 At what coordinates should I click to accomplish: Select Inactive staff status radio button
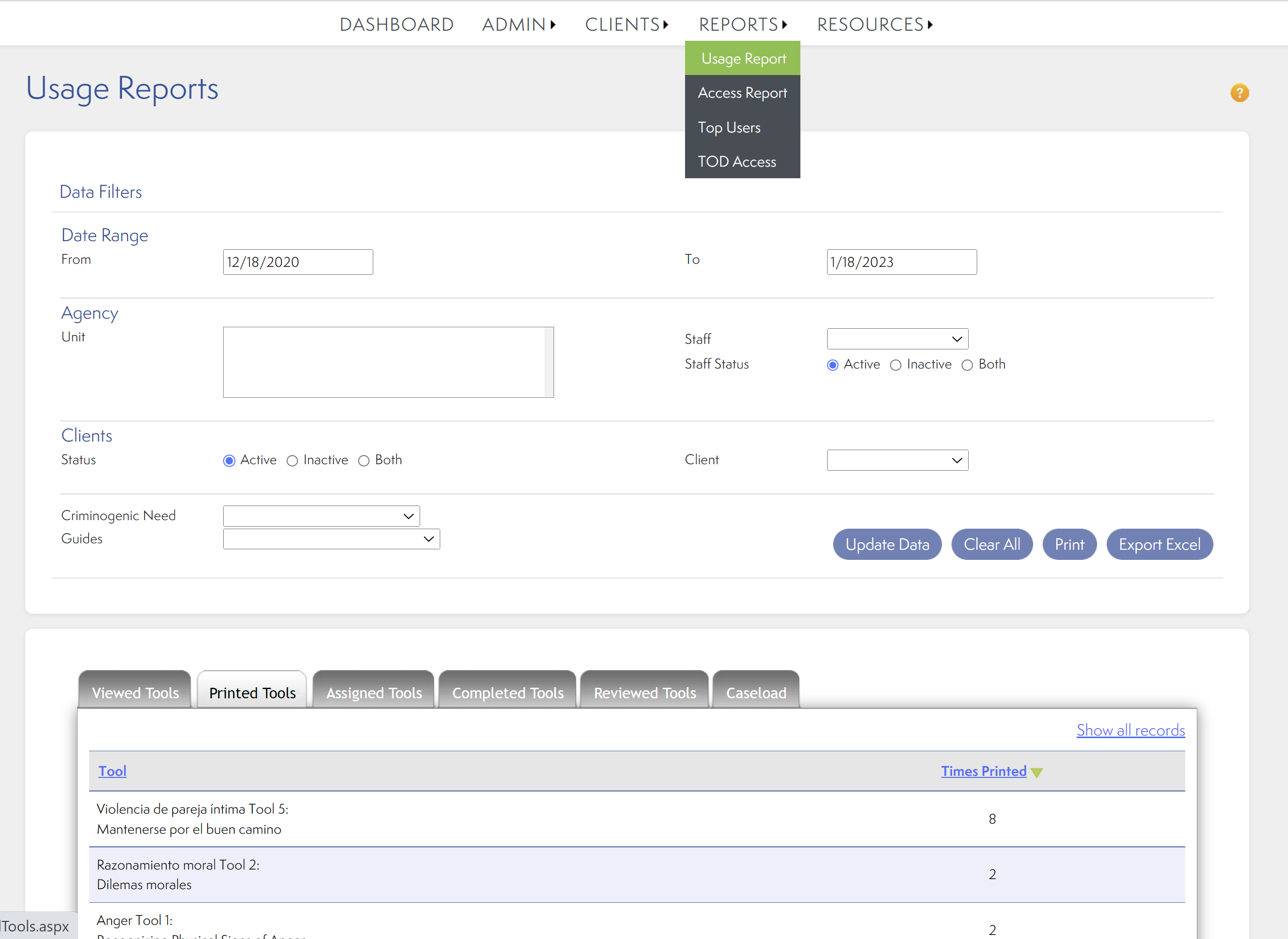point(896,365)
